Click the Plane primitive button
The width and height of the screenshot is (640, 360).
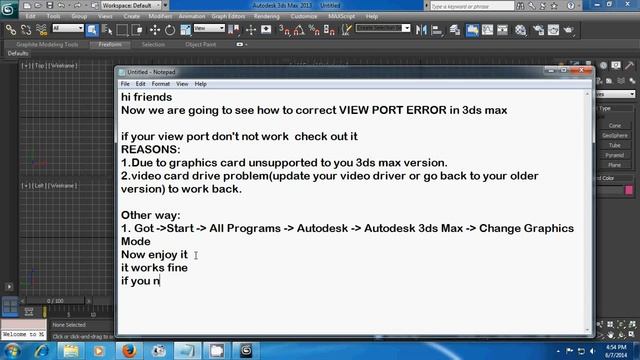(x=615, y=165)
